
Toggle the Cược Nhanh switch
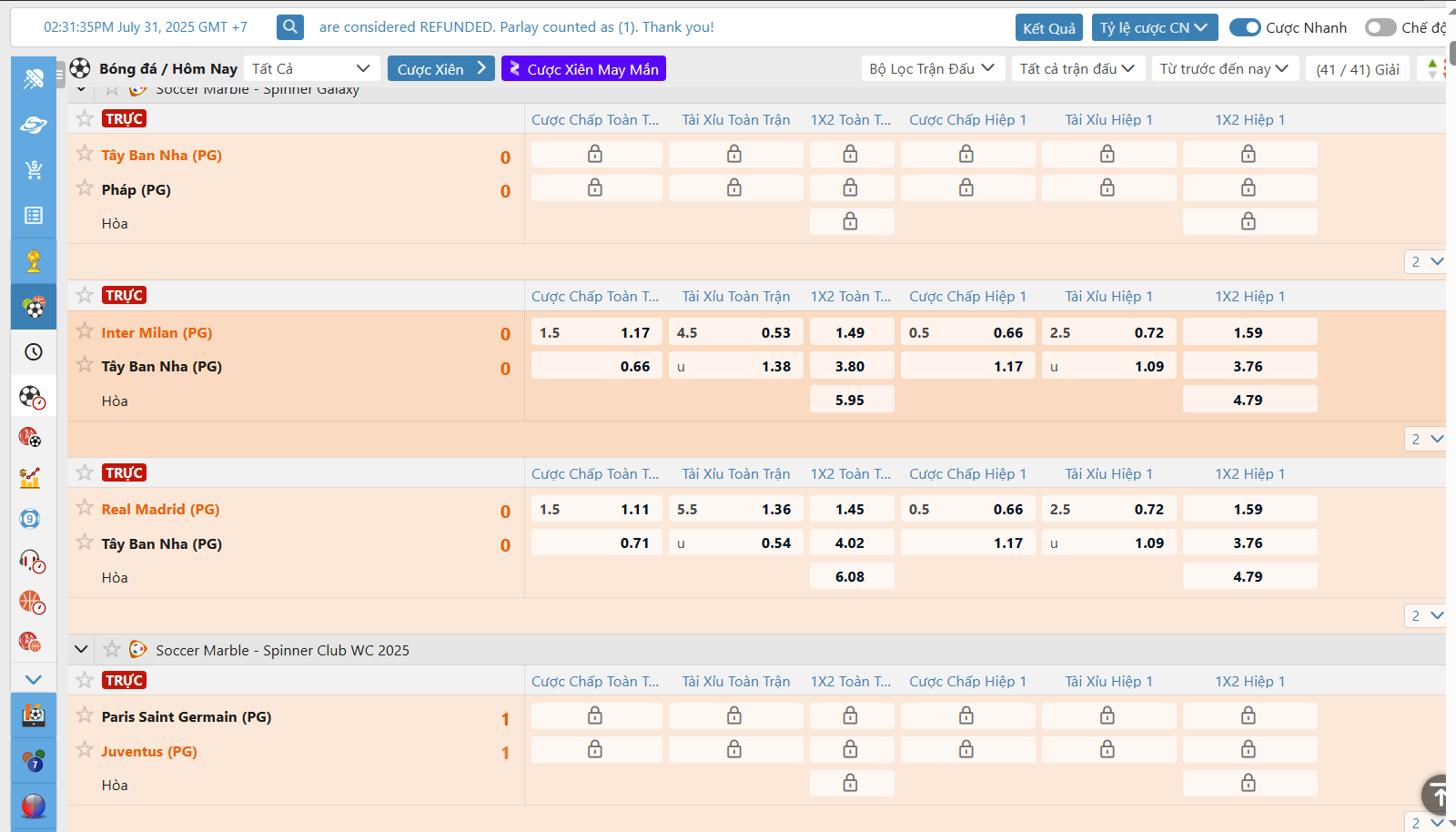coord(1244,27)
